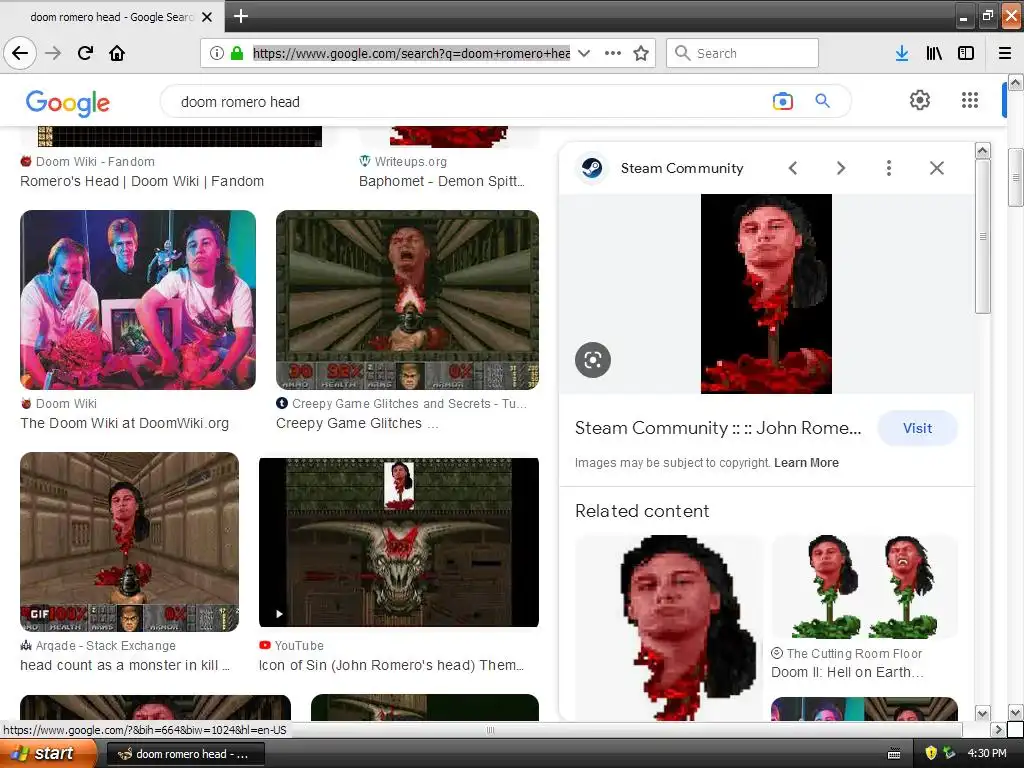Go to previous image in preview panel

pyautogui.click(x=793, y=168)
